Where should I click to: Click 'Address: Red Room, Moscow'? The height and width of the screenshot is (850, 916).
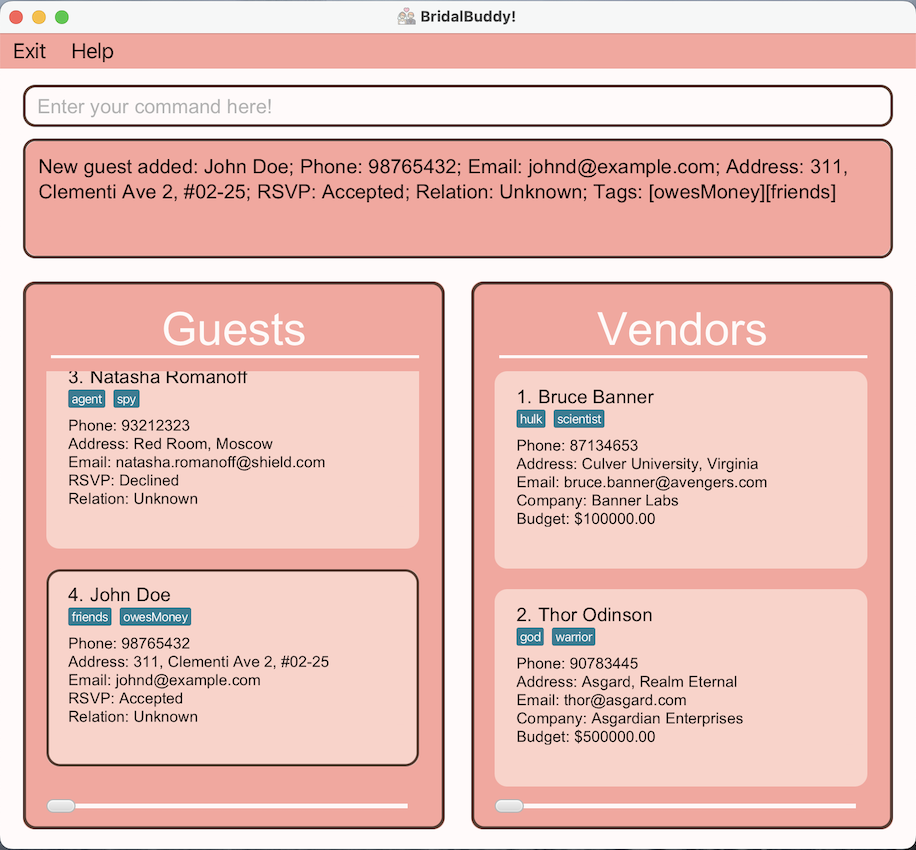(170, 444)
